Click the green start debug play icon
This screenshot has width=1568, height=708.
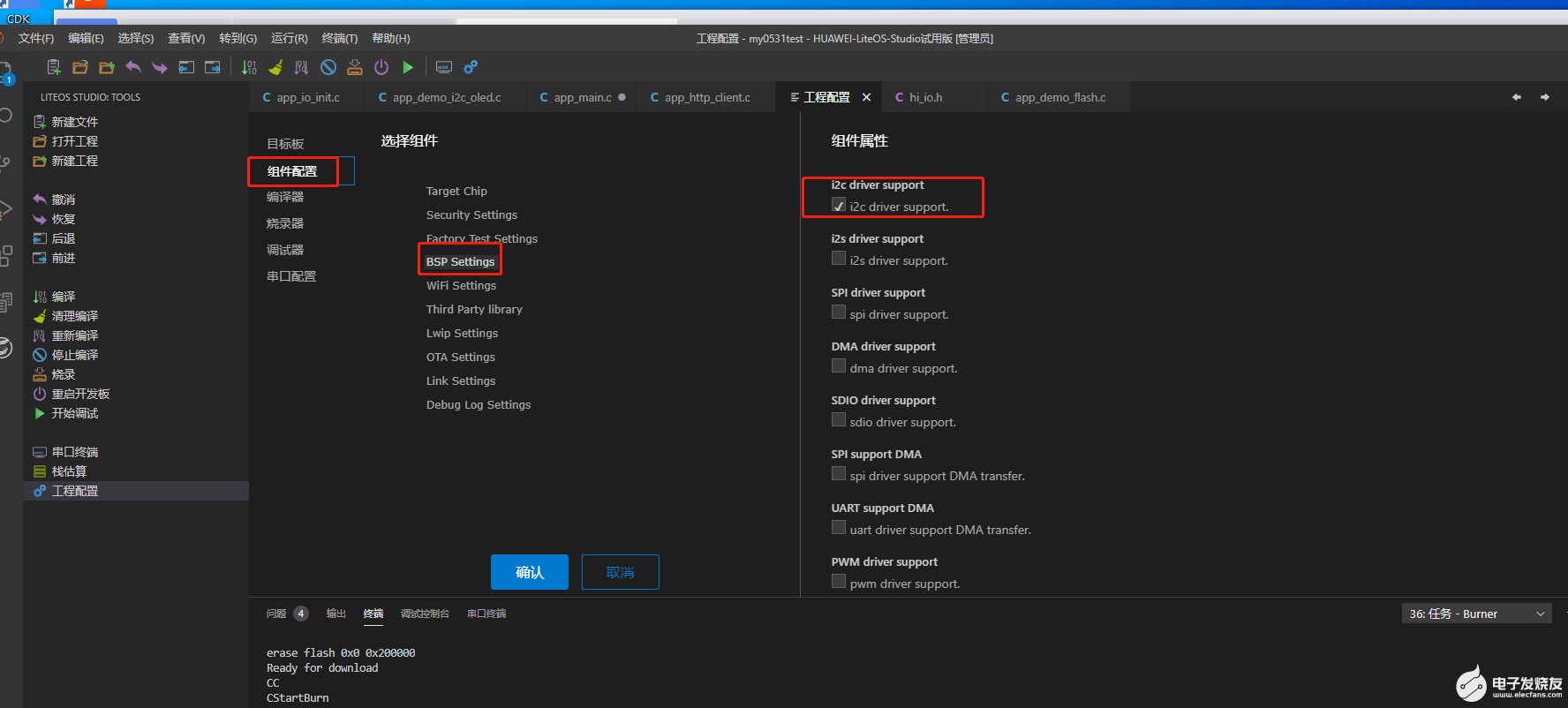(x=408, y=67)
